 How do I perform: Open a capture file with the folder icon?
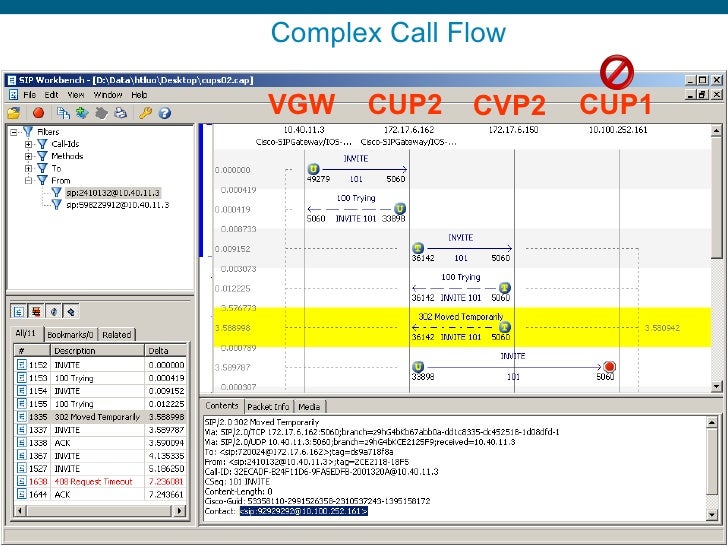point(14,112)
